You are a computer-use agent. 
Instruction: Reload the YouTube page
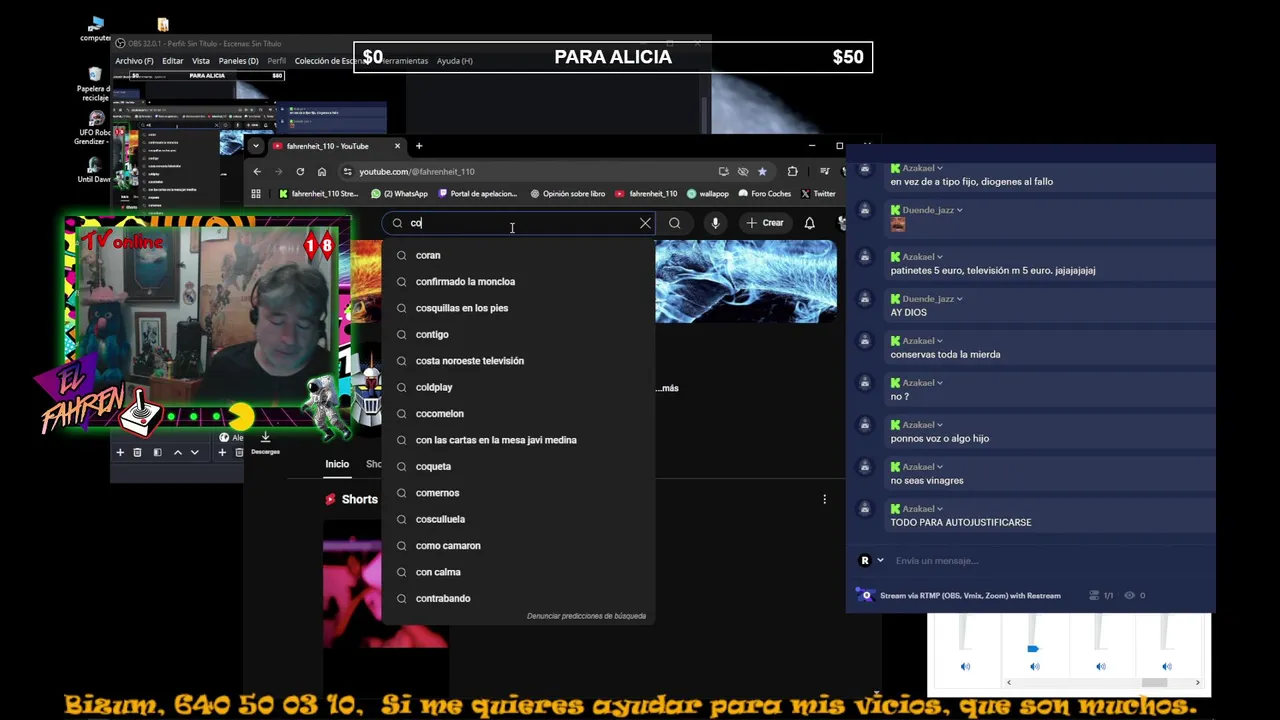[x=300, y=171]
